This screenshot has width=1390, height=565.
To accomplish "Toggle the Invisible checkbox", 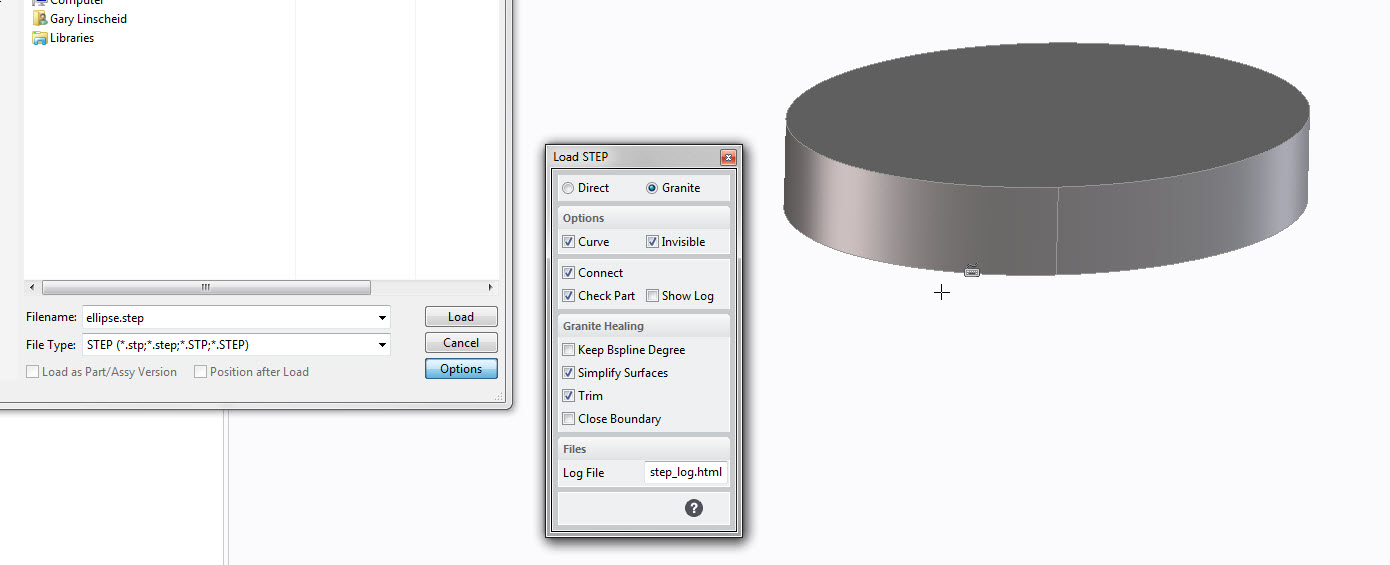I will pyautogui.click(x=652, y=242).
